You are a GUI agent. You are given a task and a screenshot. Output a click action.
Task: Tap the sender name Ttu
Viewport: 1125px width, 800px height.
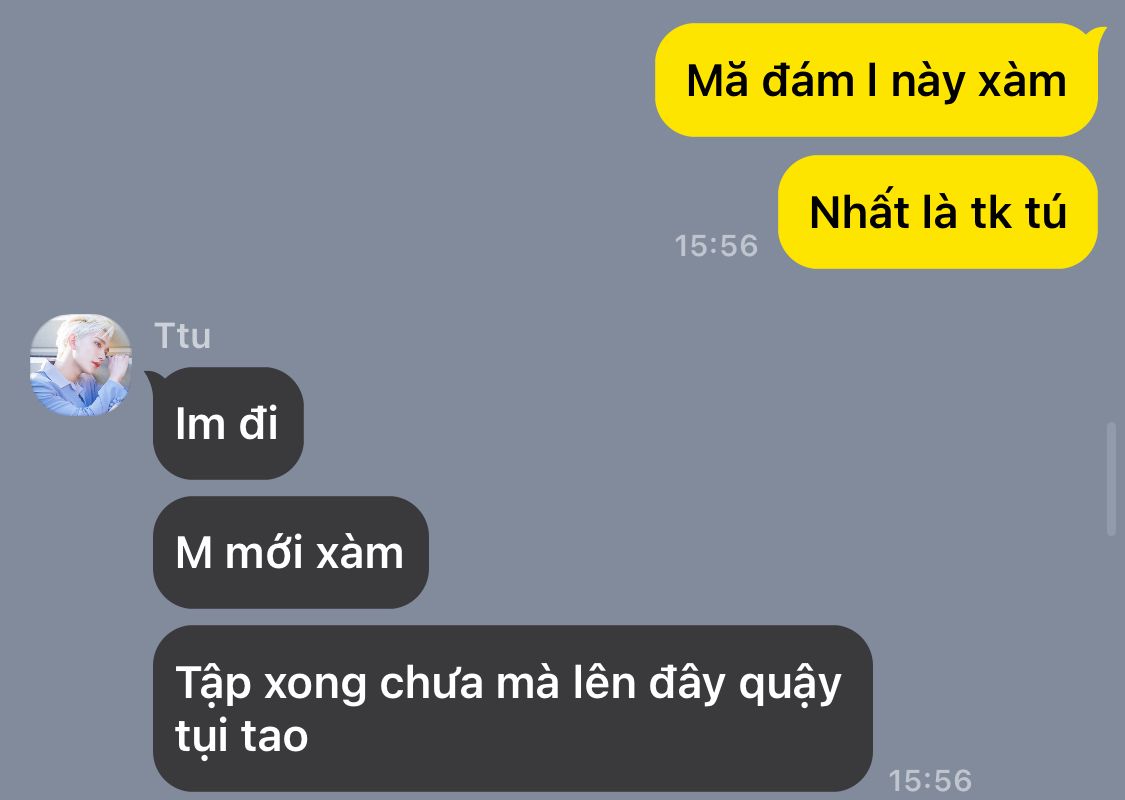(x=182, y=336)
